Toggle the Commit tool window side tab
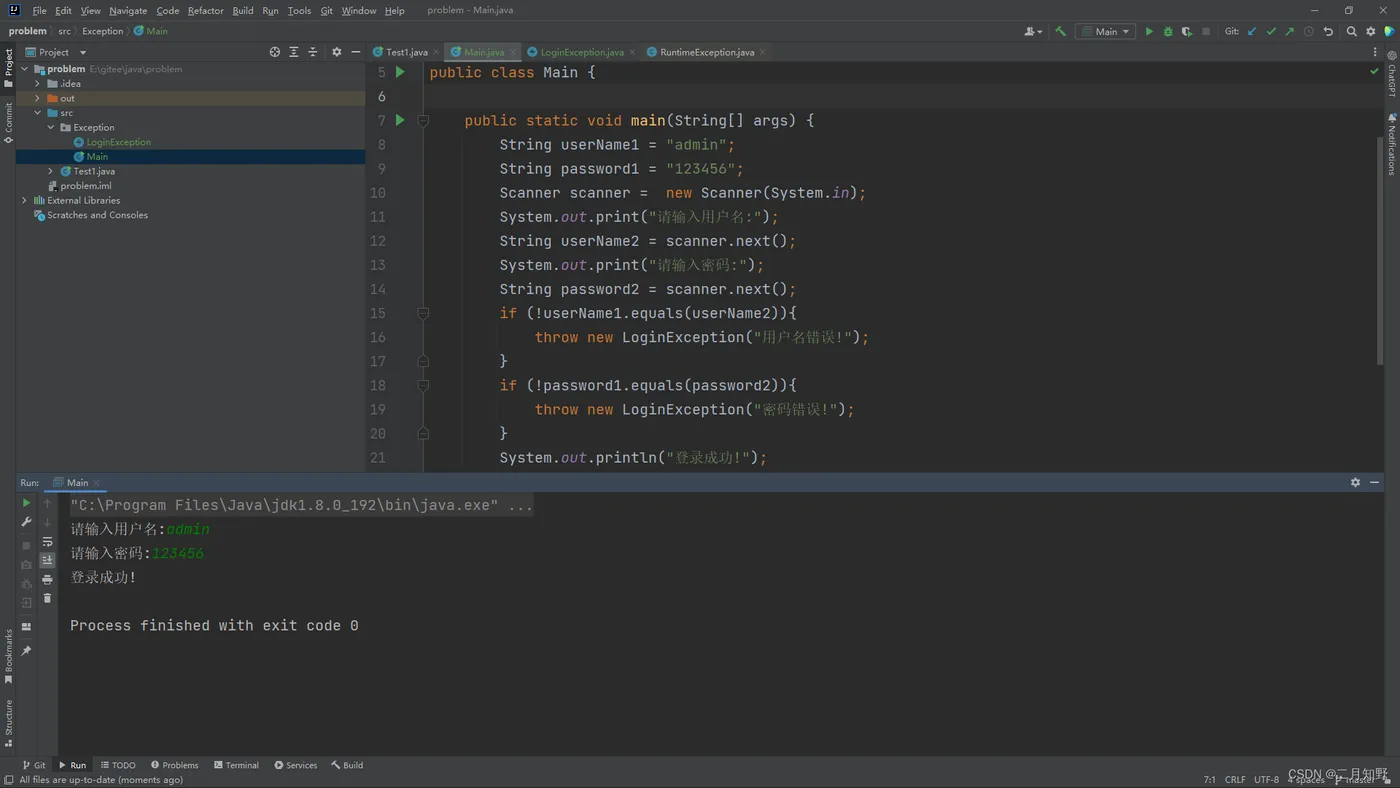Image resolution: width=1400 pixels, height=788 pixels. pos(8,123)
